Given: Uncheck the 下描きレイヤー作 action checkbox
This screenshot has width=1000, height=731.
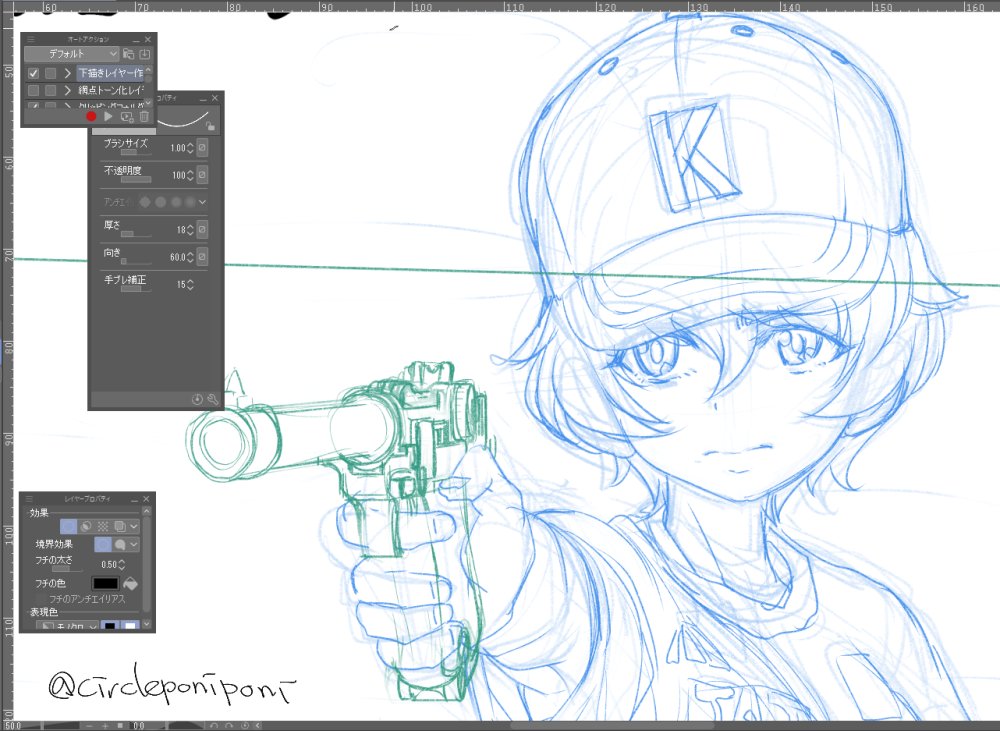Looking at the screenshot, I should coord(34,73).
